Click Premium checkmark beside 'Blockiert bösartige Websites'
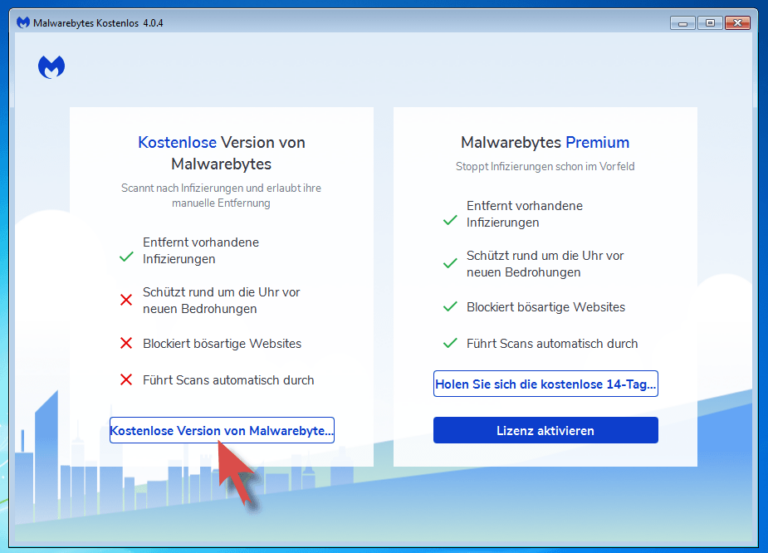The height and width of the screenshot is (553, 768). [x=450, y=307]
